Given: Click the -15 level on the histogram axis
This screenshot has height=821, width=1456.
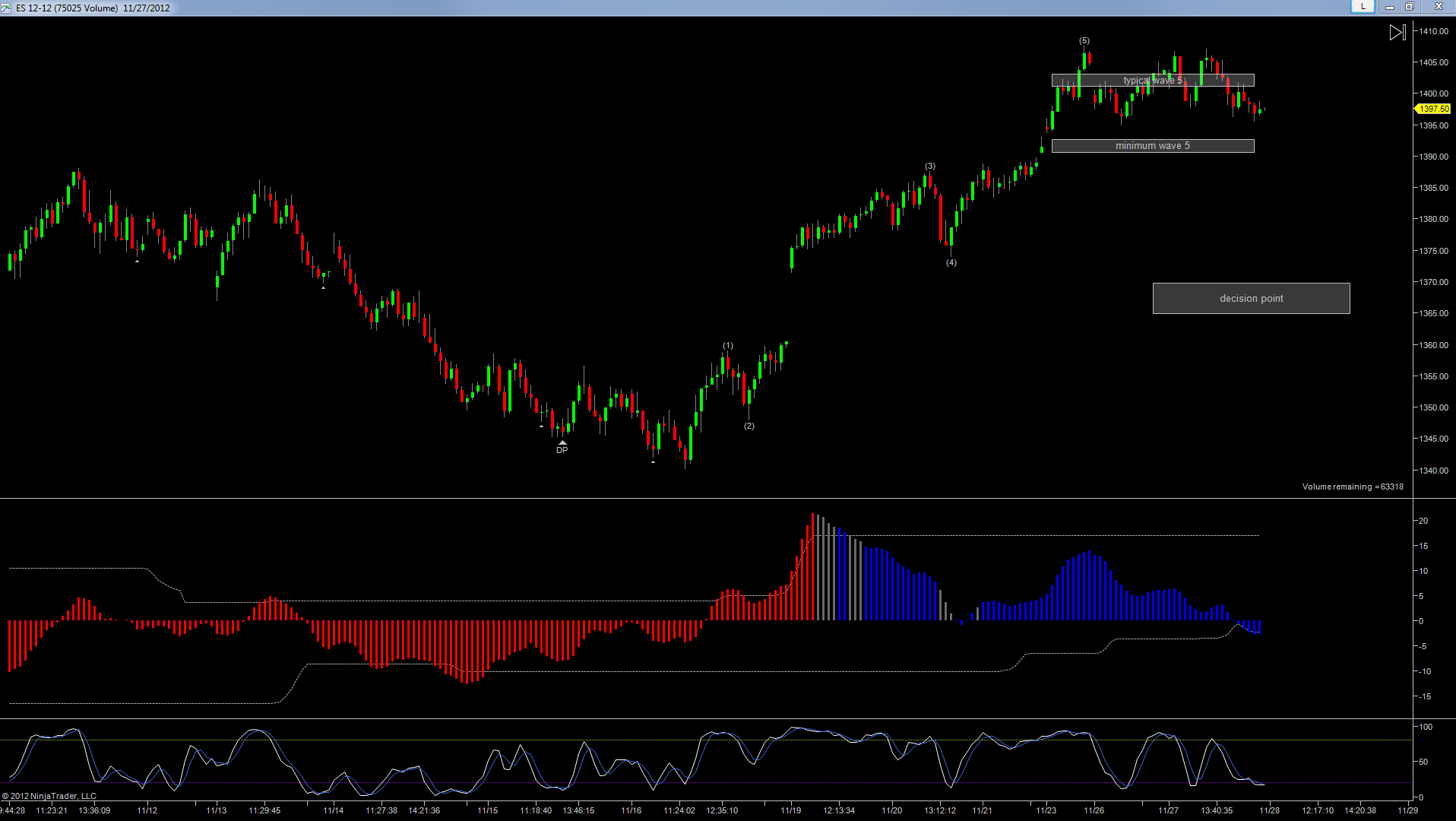Looking at the screenshot, I should [1424, 697].
